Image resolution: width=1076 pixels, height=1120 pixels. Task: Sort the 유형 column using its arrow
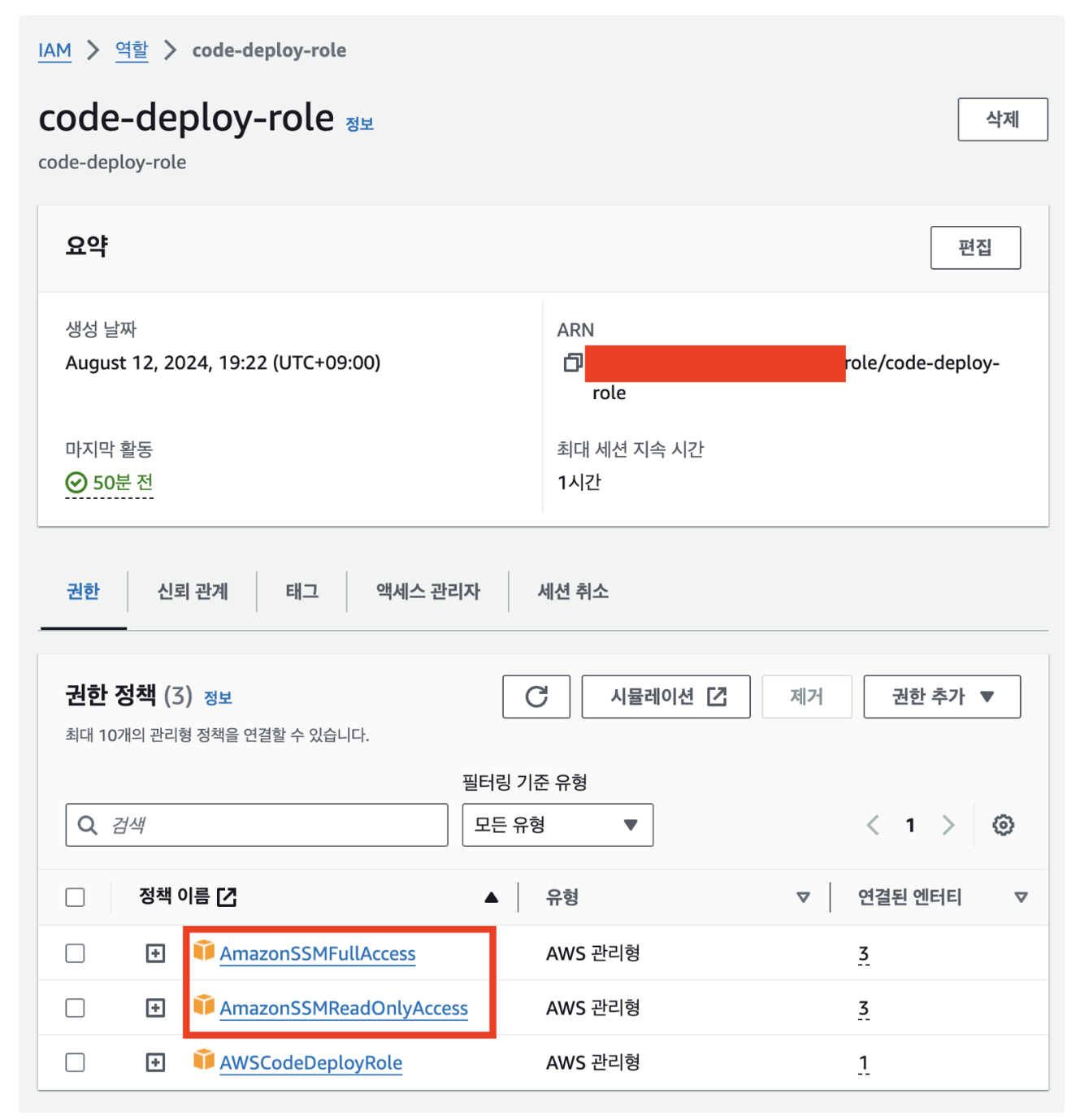point(803,897)
